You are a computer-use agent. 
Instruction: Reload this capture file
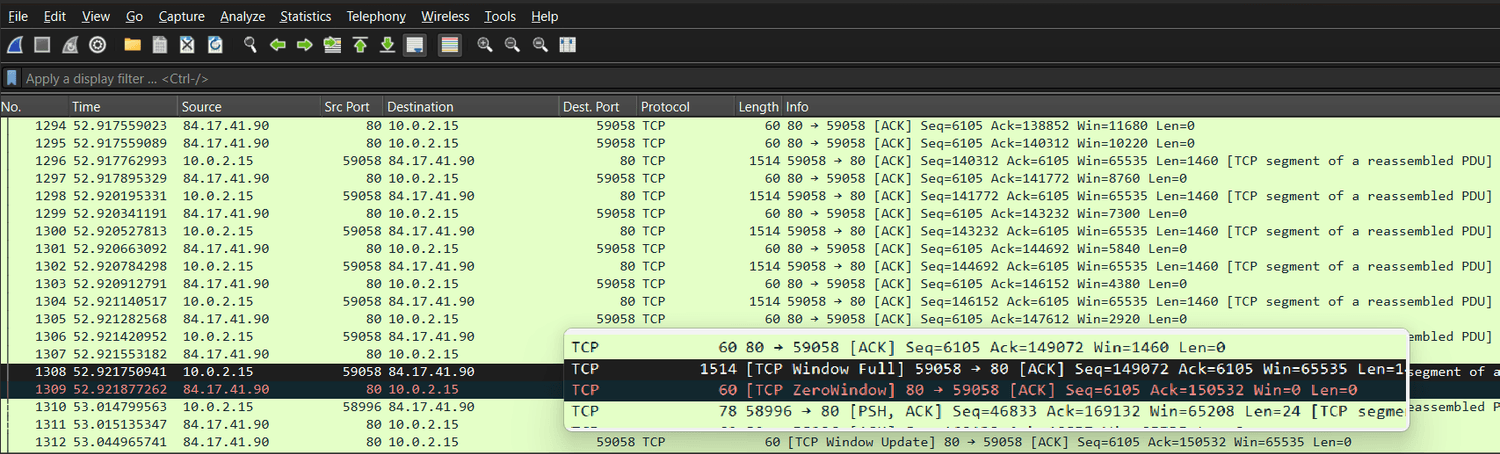pyautogui.click(x=215, y=45)
